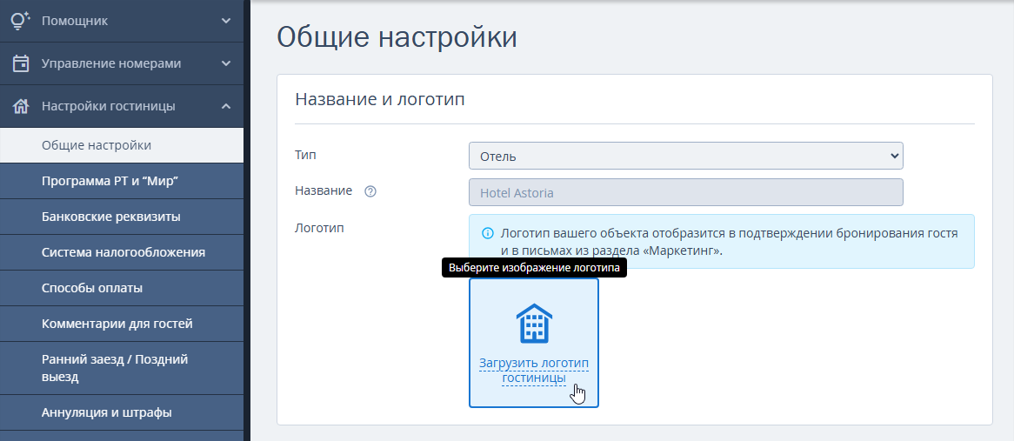
Task: Collapse the Настройки гостиницы section chevron
Action: coord(226,106)
